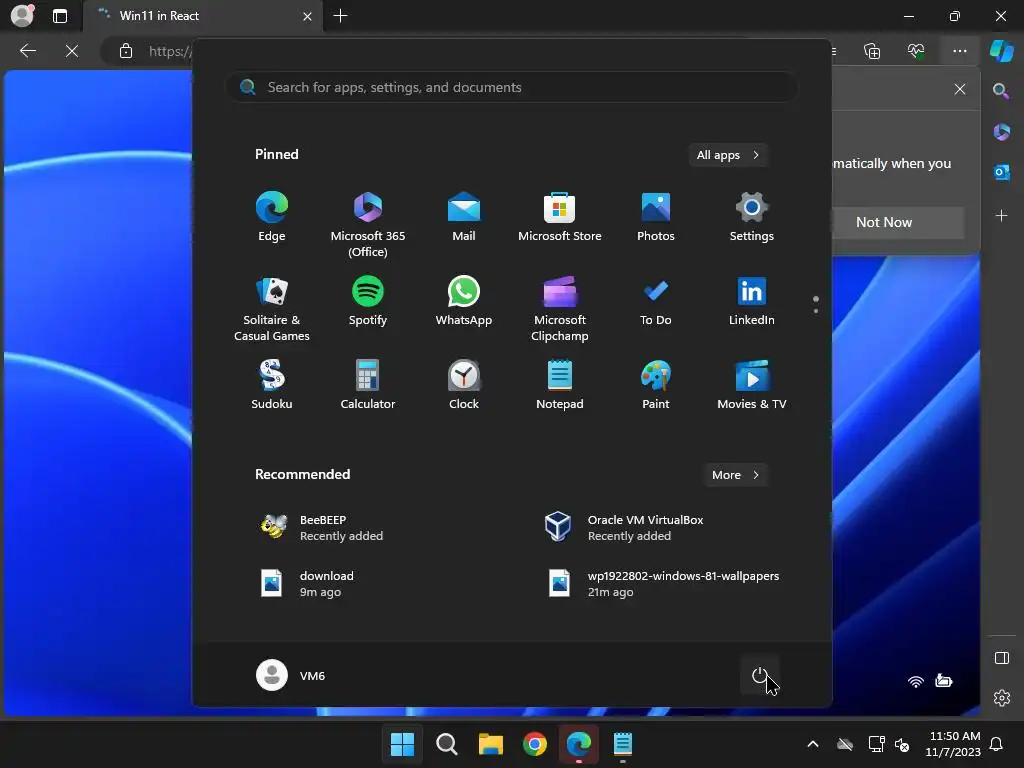Launch Calculator
This screenshot has height=768, width=1024.
click(x=368, y=385)
